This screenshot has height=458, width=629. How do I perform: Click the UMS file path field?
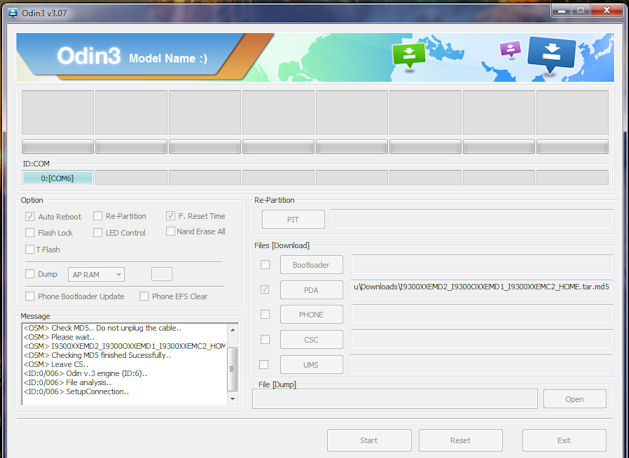481,364
